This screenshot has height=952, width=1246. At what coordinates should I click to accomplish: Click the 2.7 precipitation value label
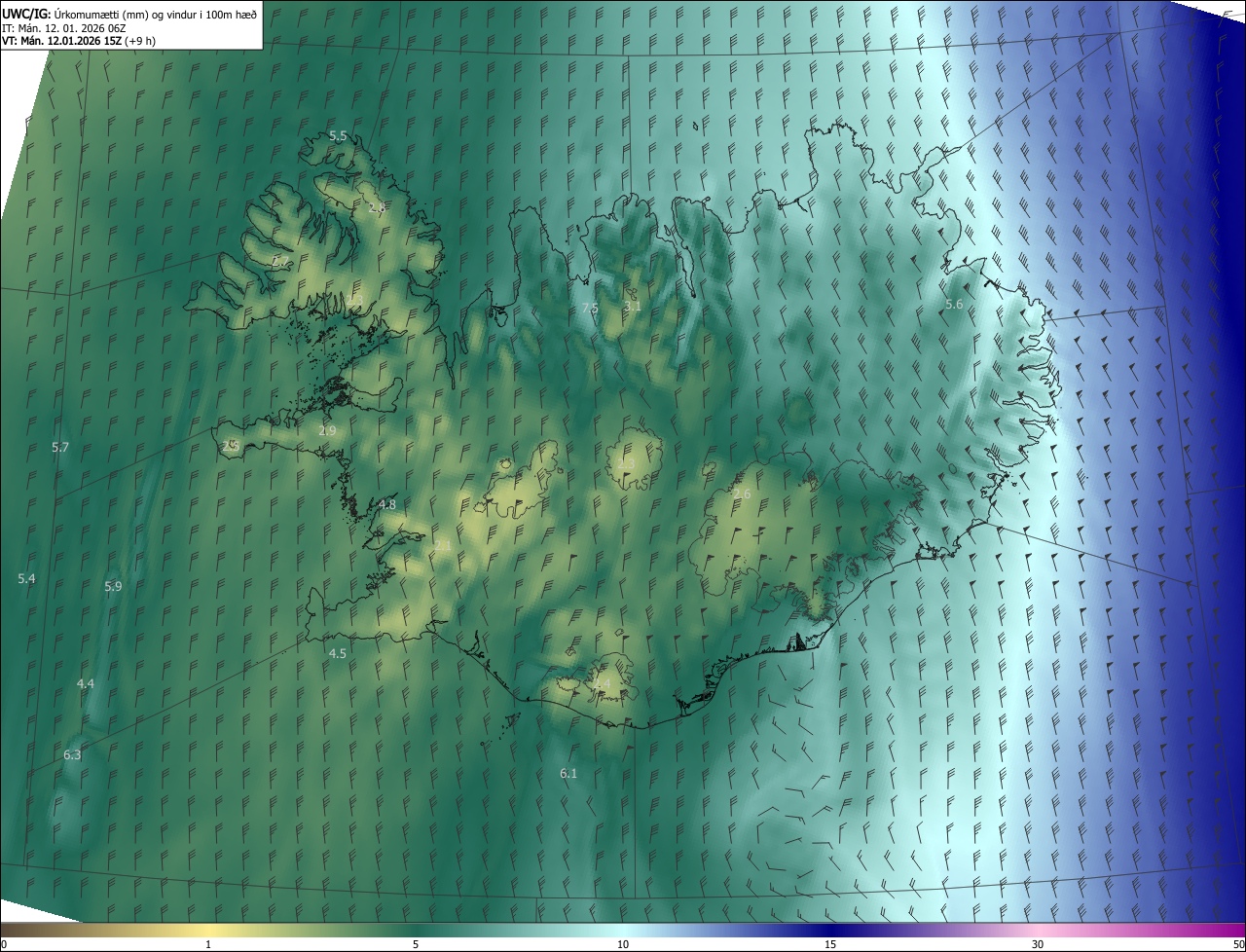tap(280, 262)
